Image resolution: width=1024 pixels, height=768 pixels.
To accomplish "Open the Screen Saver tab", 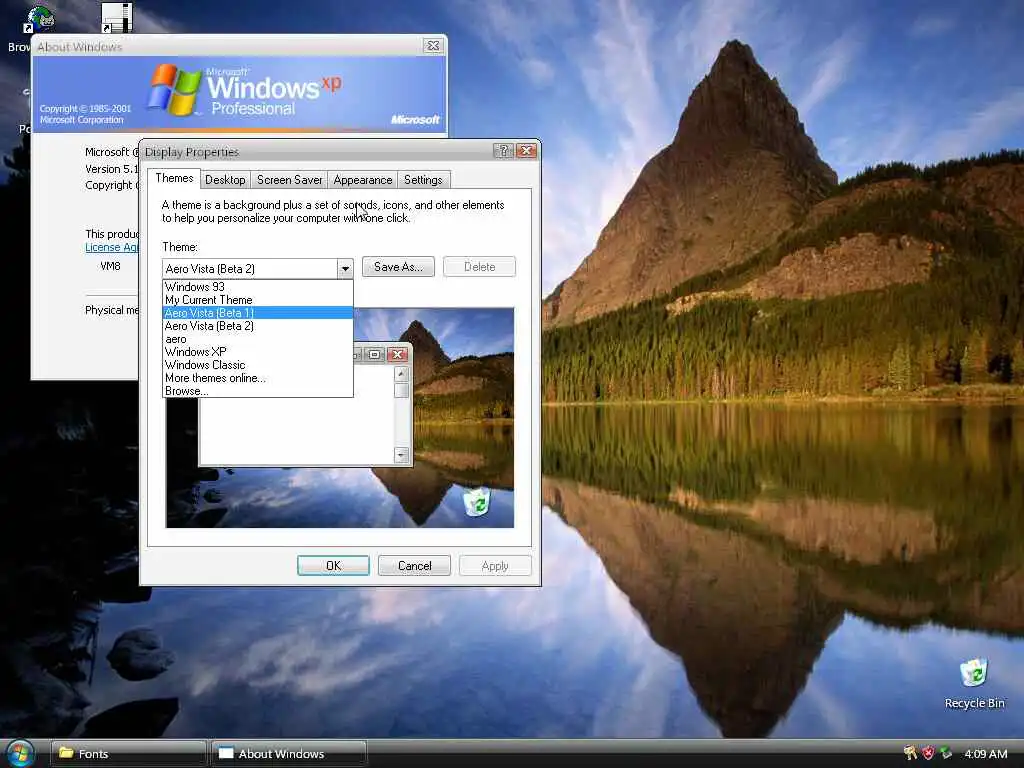I will tap(289, 180).
